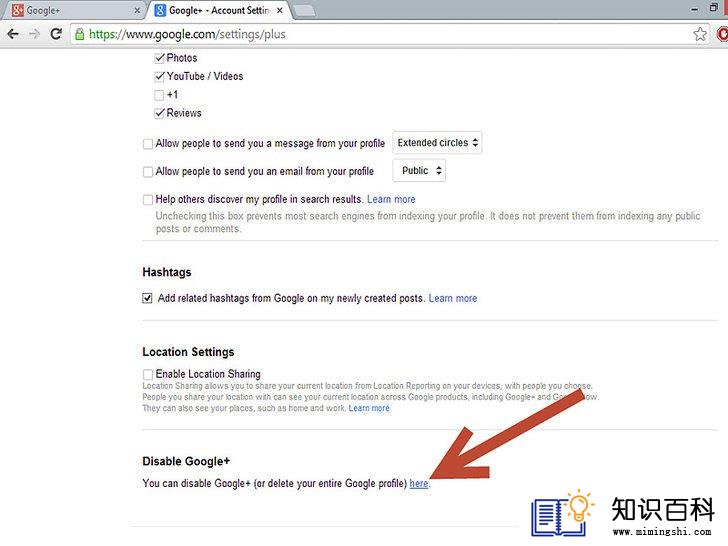This screenshot has width=728, height=546.
Task: Close the Google+ first tab
Action: click(x=137, y=10)
